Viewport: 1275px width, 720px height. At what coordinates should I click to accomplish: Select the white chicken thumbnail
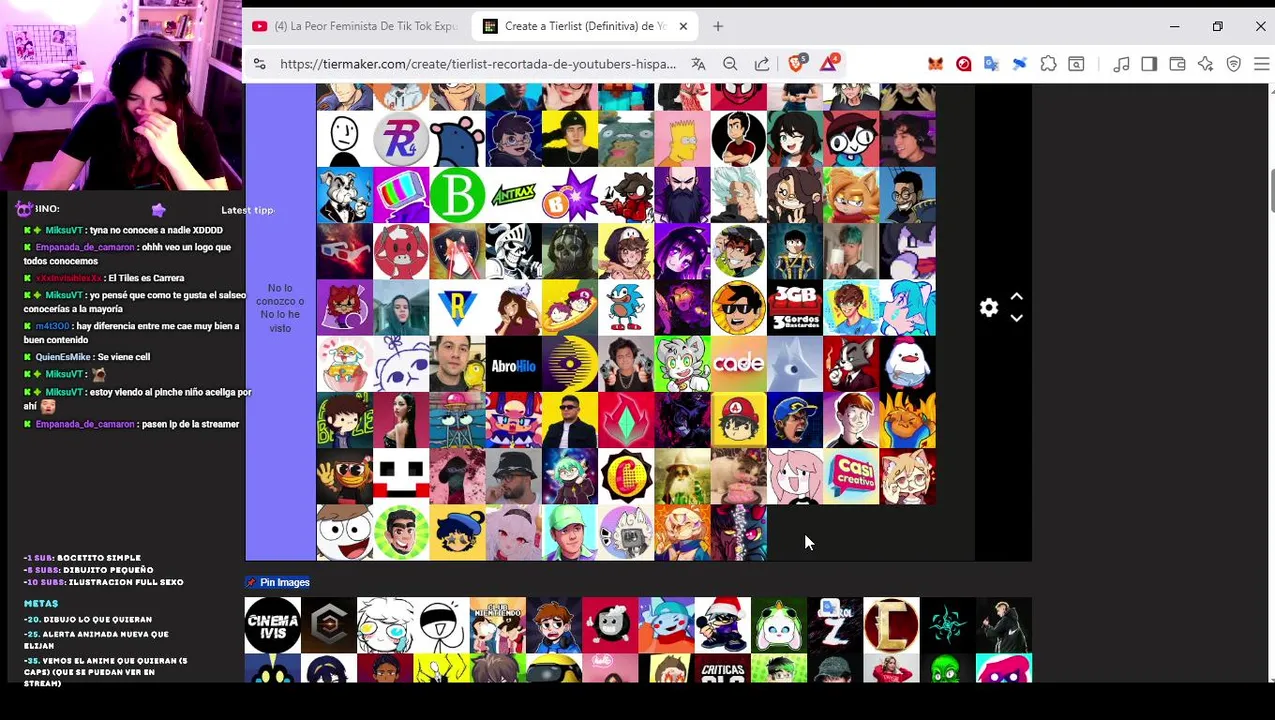pos(907,364)
